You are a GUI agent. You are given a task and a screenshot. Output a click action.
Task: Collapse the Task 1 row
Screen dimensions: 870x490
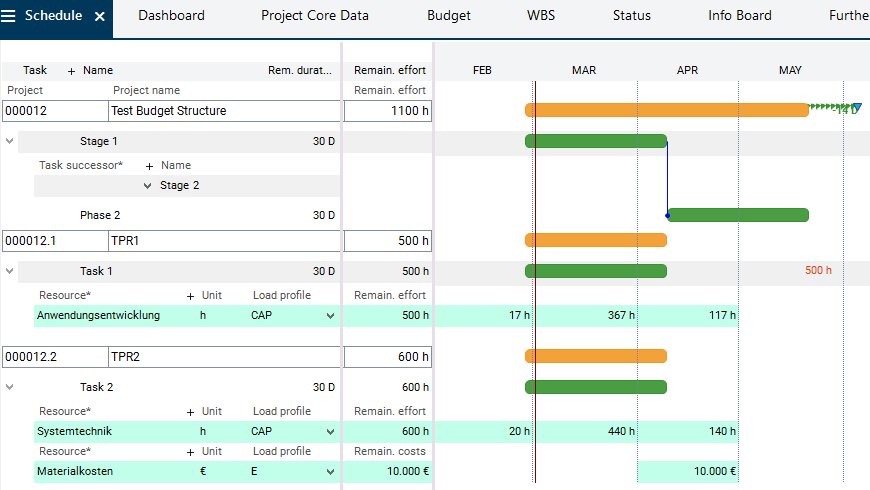[10, 271]
